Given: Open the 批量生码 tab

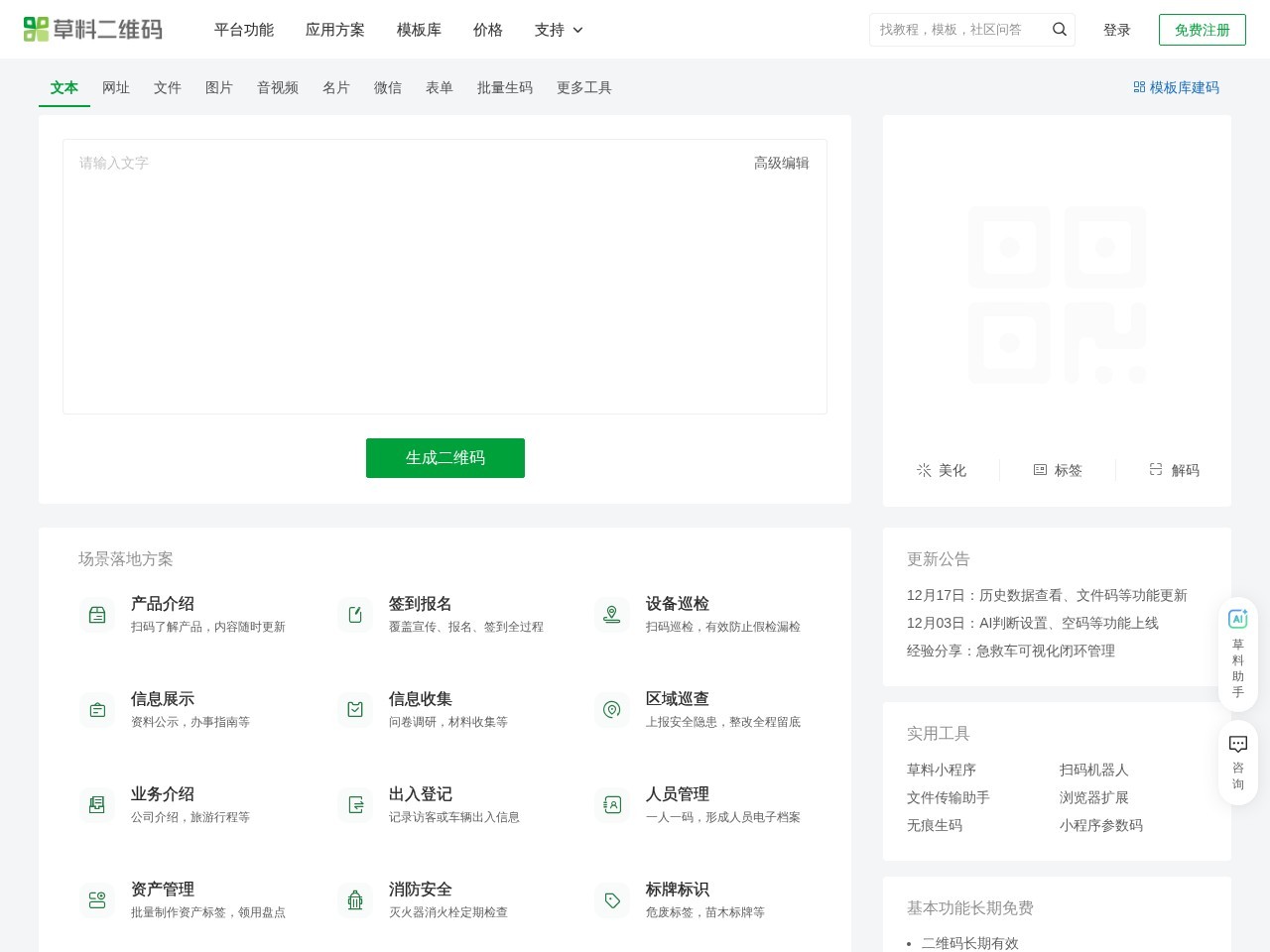Looking at the screenshot, I should click(x=505, y=87).
